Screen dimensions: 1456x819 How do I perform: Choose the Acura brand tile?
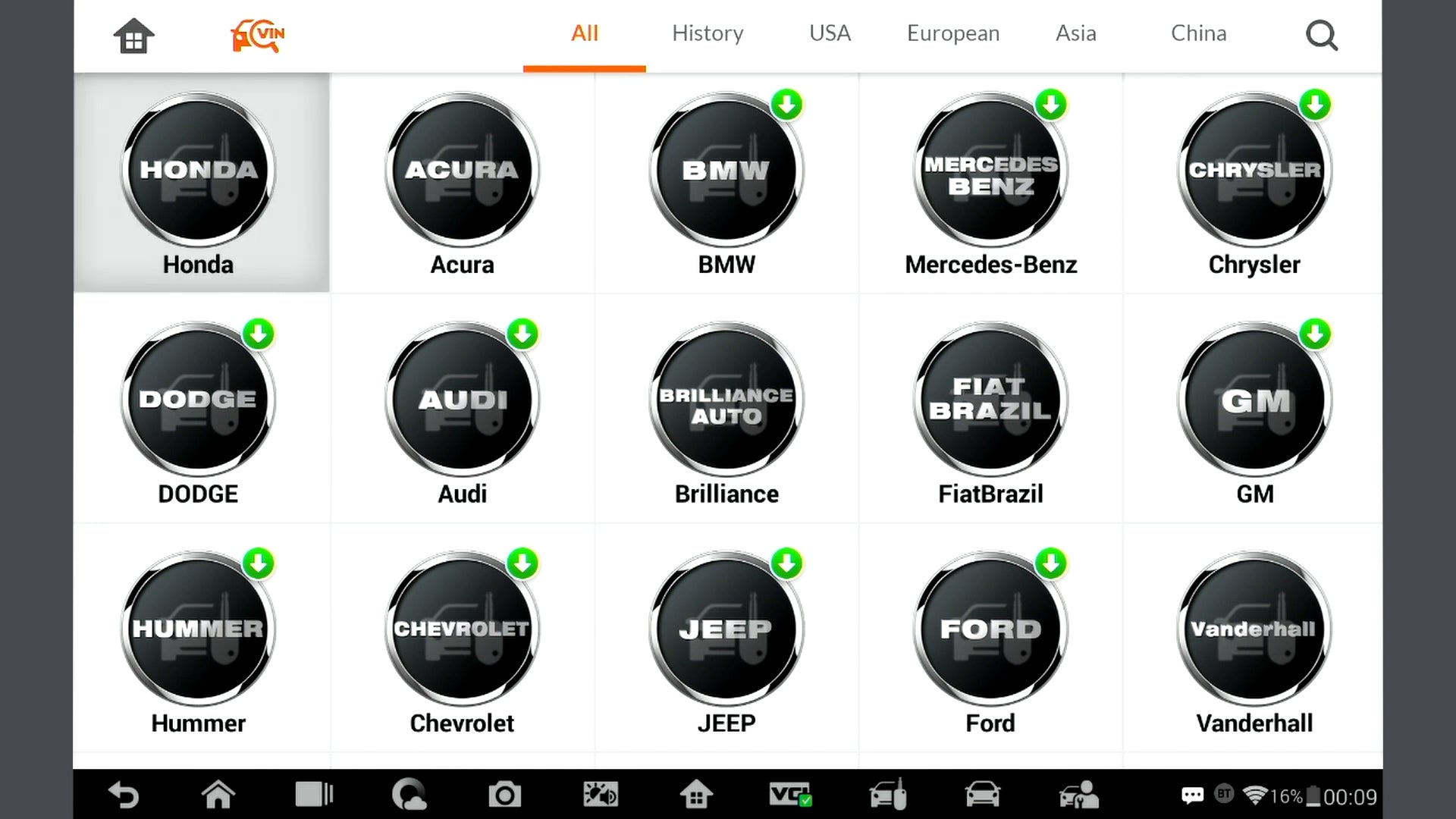pyautogui.click(x=462, y=183)
